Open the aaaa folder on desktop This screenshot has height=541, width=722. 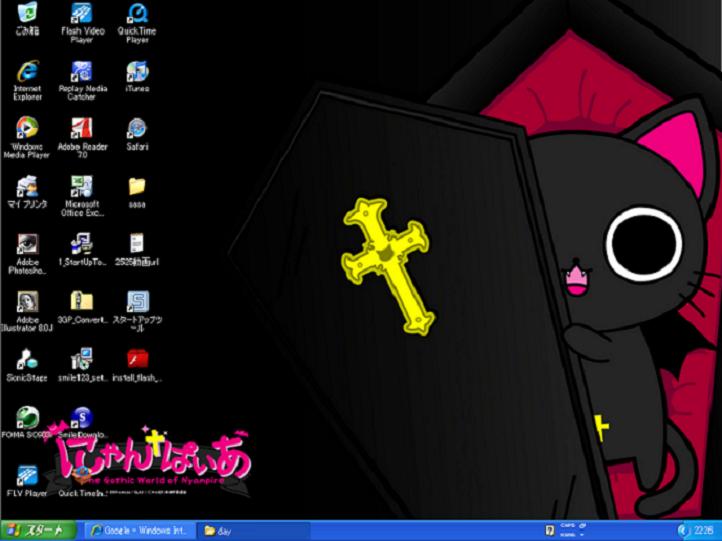coord(137,192)
